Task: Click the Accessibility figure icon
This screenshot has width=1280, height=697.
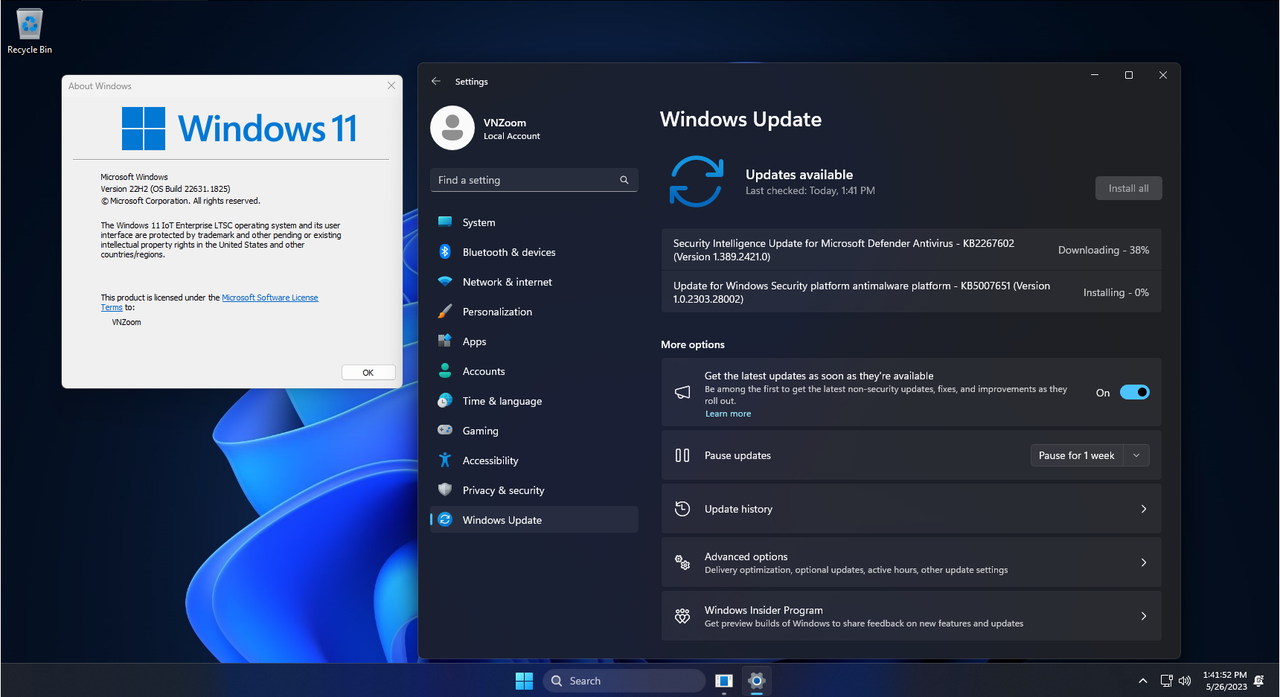Action: click(445, 460)
